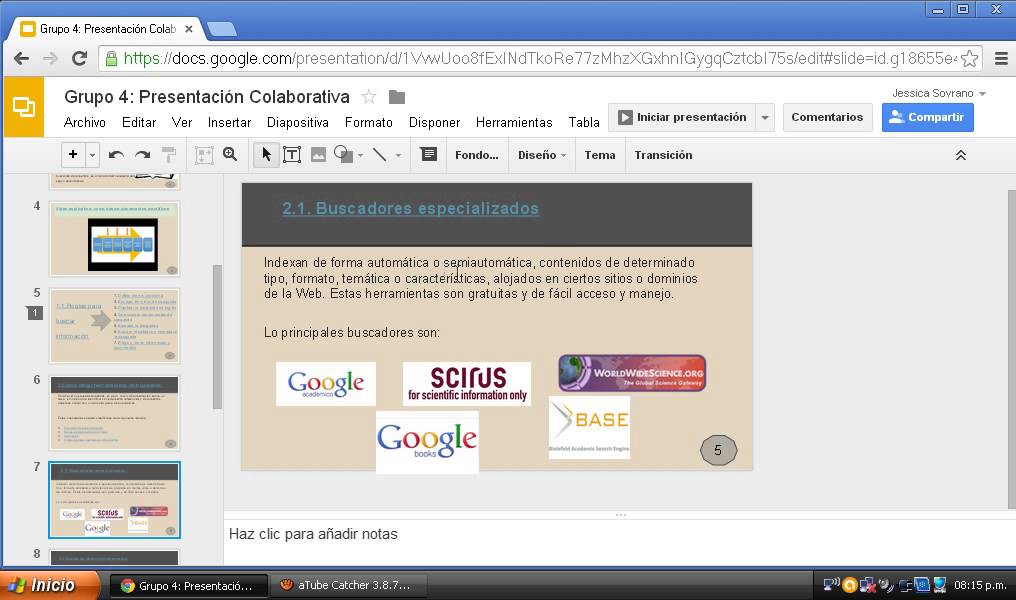Click the comment badge on slide 5
Screen dimensions: 1016x600
click(35, 313)
